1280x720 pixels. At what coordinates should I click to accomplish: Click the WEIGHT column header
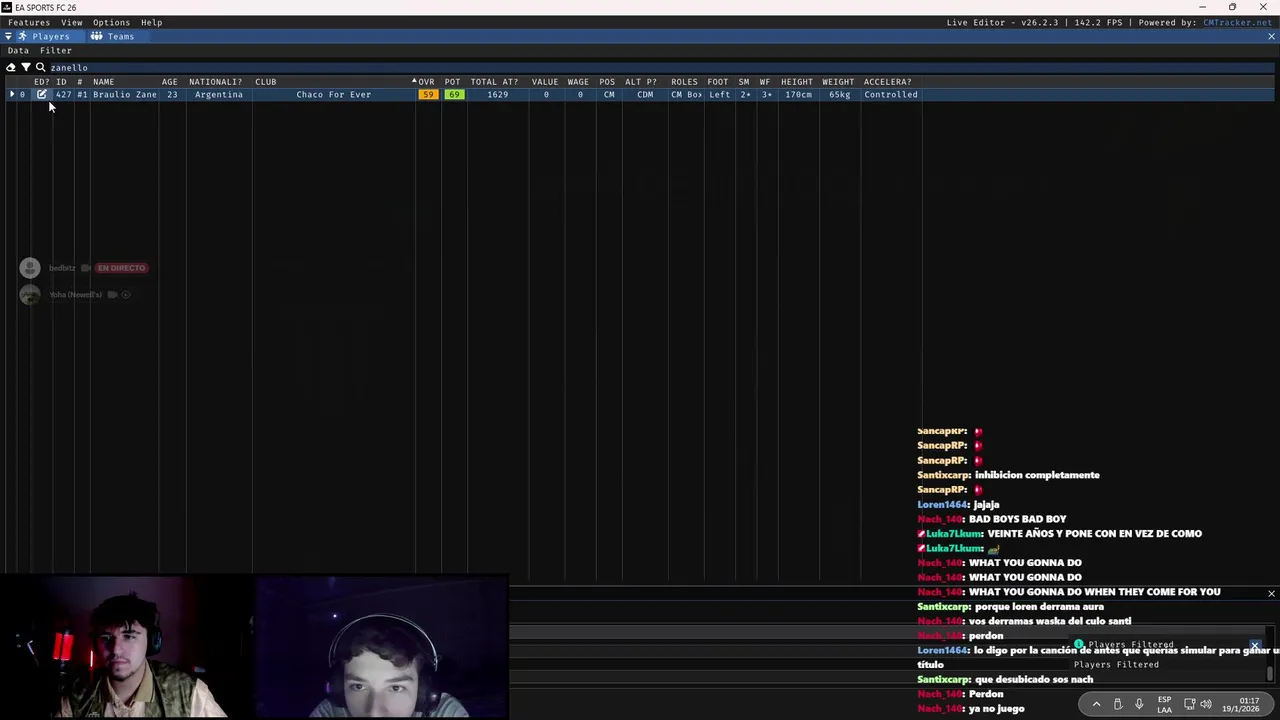838,82
